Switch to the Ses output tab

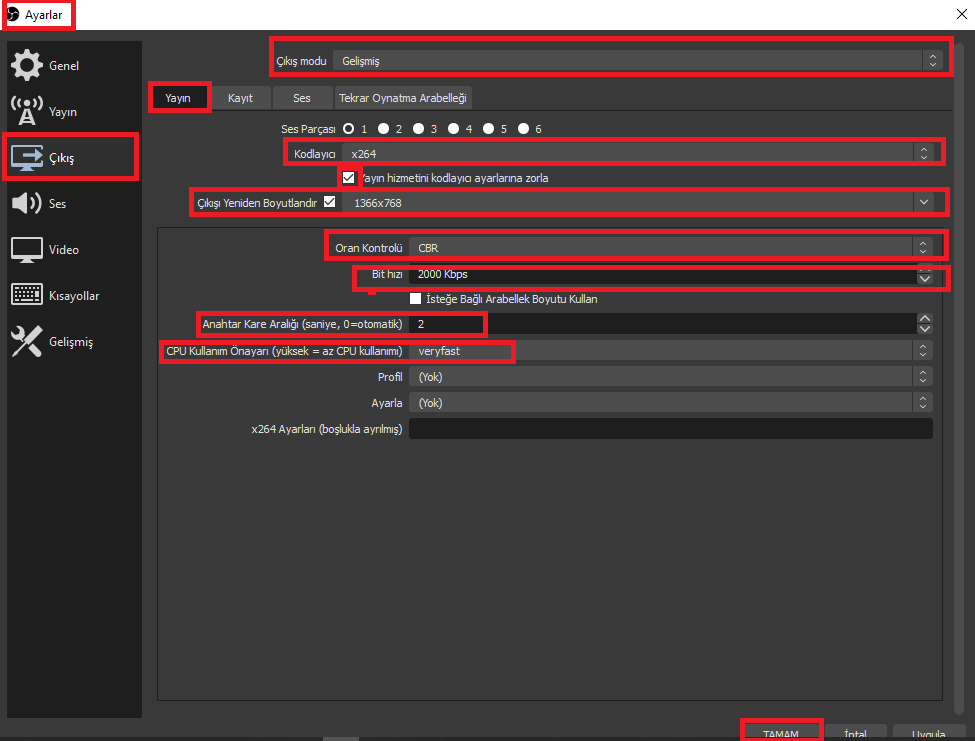[302, 98]
